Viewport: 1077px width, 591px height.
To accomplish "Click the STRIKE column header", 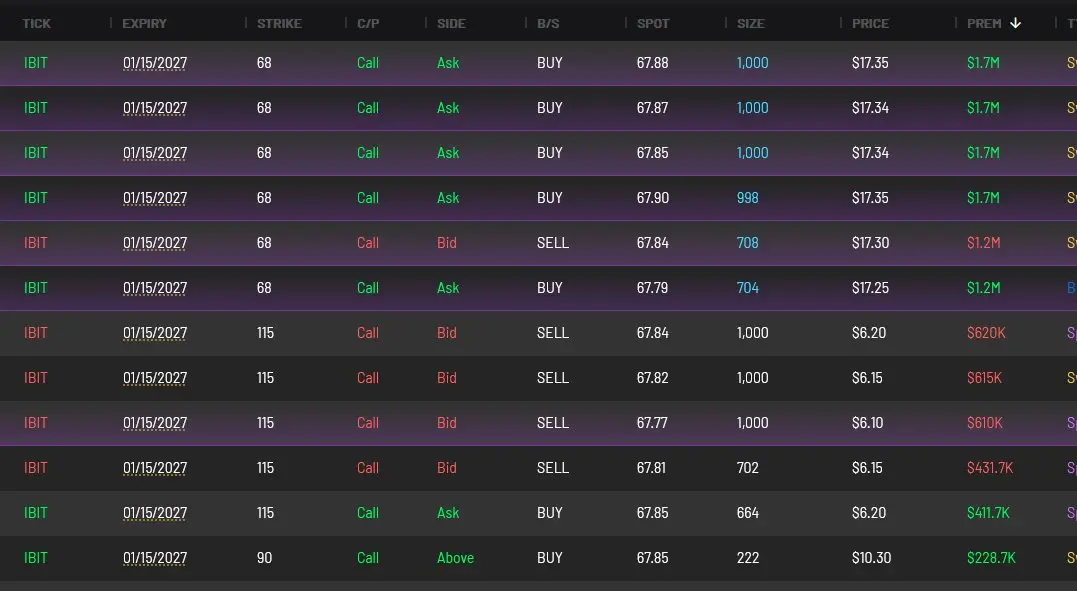I will coord(279,23).
